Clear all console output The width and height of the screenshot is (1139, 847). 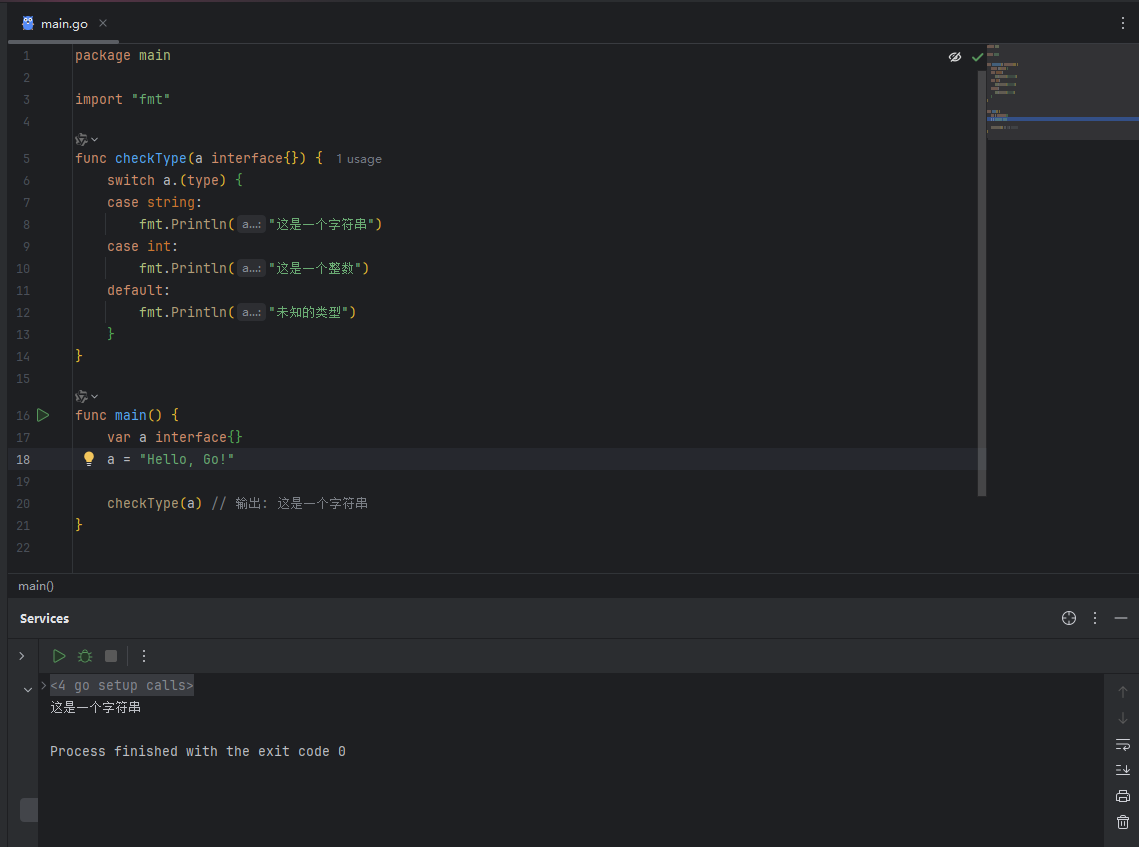click(1122, 822)
